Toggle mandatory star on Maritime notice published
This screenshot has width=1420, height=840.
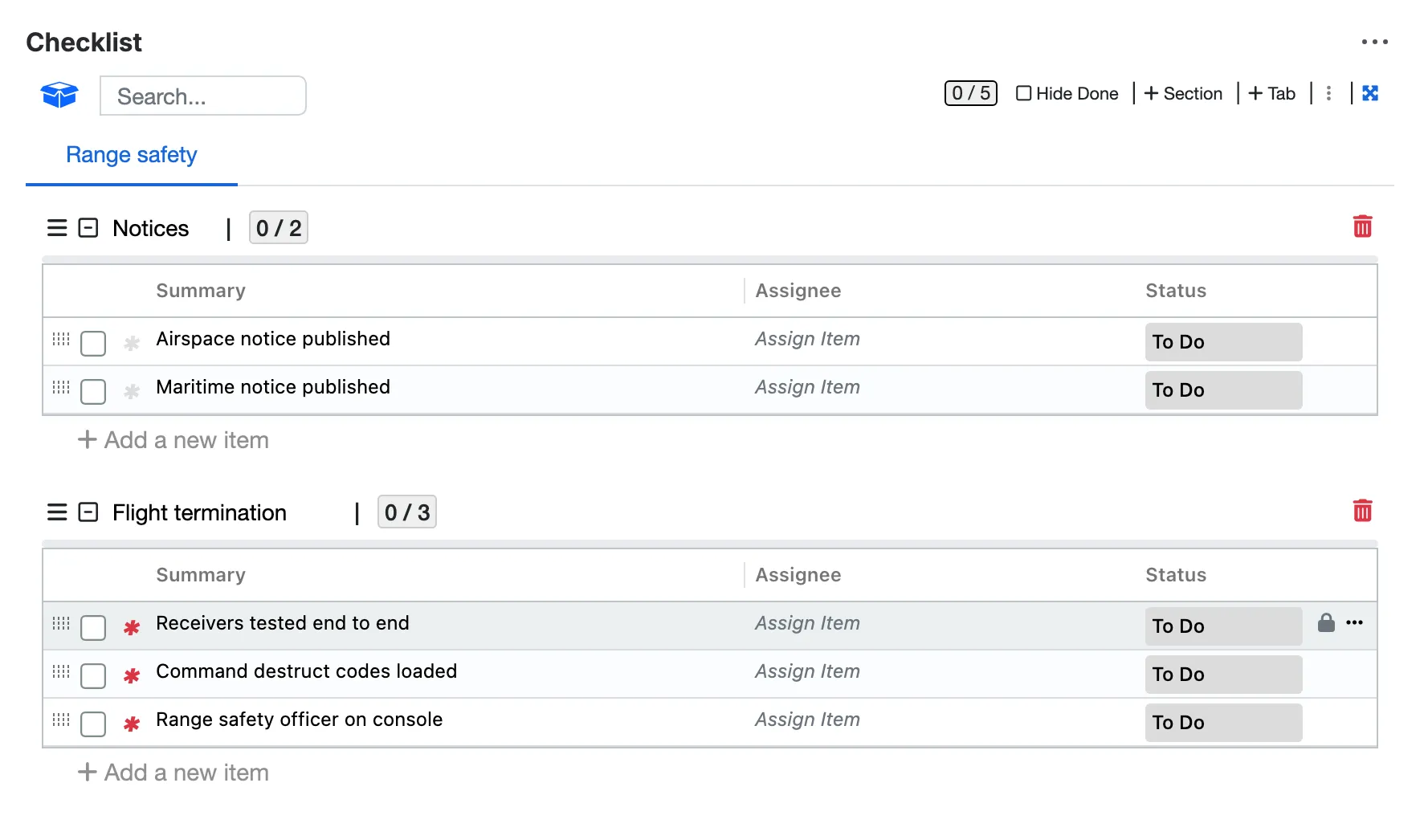click(x=132, y=391)
